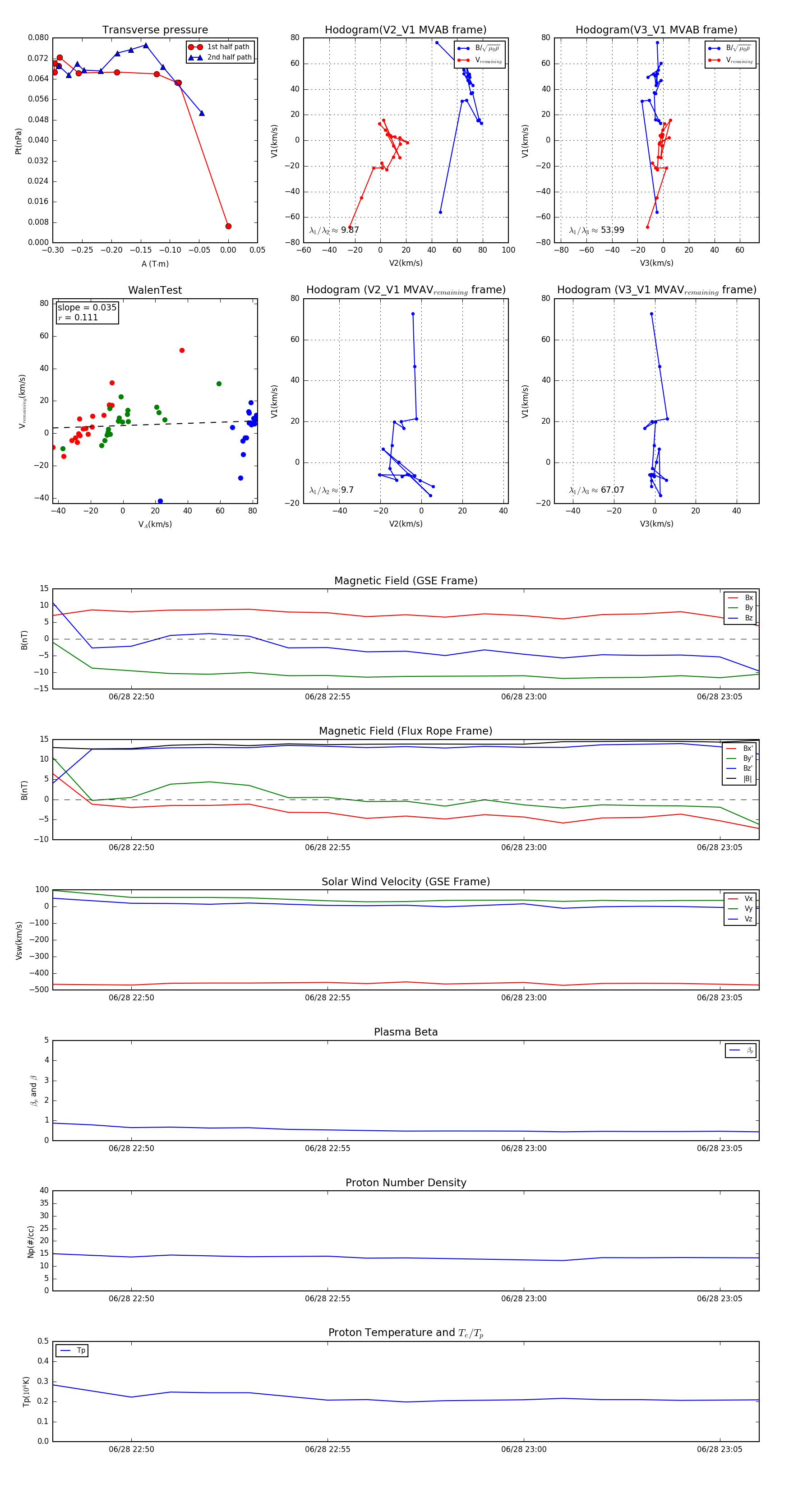Click the 'Vx' legend entry in solar wind plot

pos(740,899)
